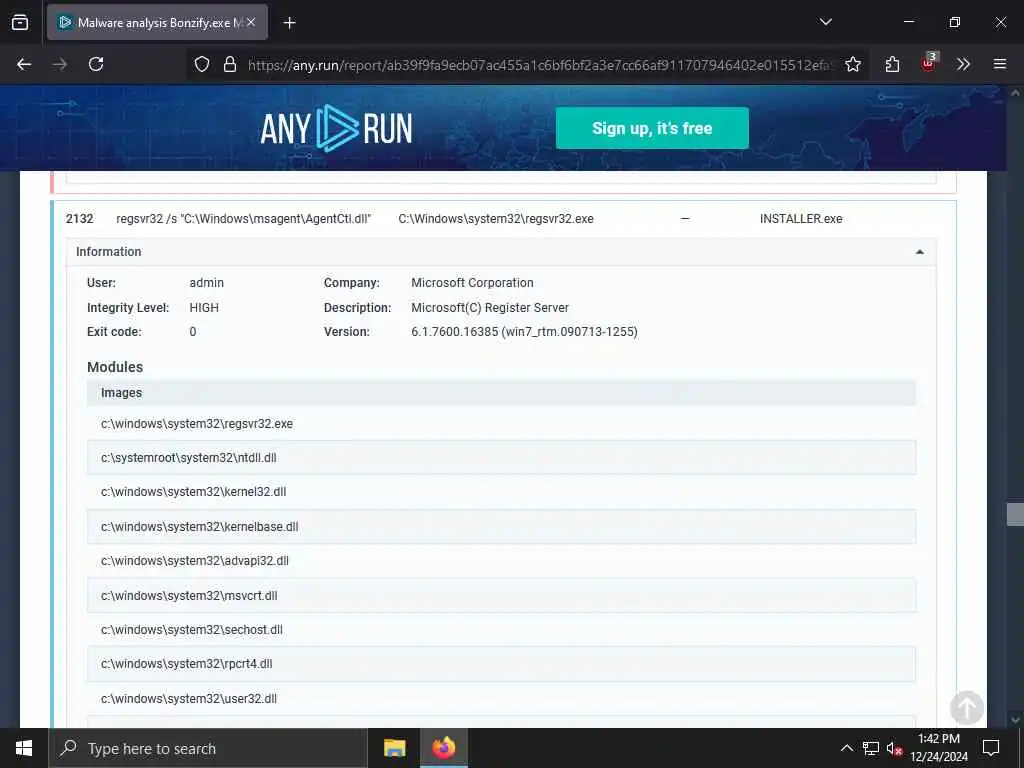
Task: Click the page vertical scrollbar thumb
Action: (1015, 514)
